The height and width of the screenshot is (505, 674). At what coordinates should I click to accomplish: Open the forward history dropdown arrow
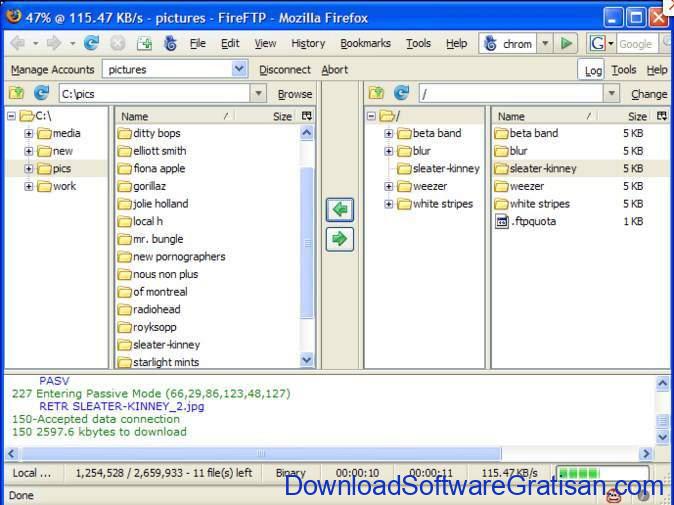(x=72, y=43)
